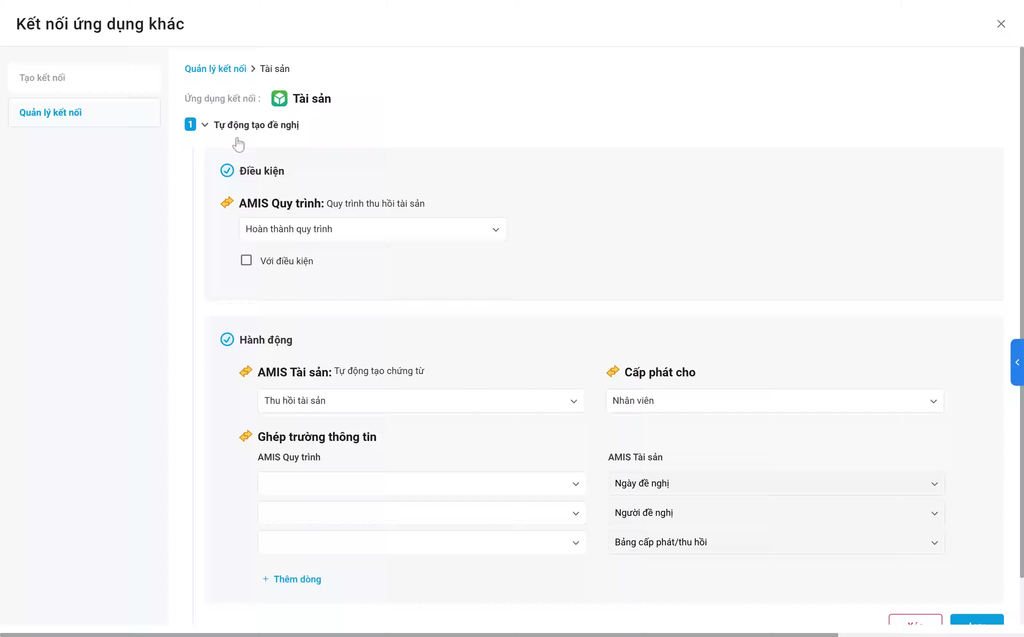Viewport: 1024px width, 637px height.
Task: Click the vertical scrollbar on the right
Action: coord(1021,312)
